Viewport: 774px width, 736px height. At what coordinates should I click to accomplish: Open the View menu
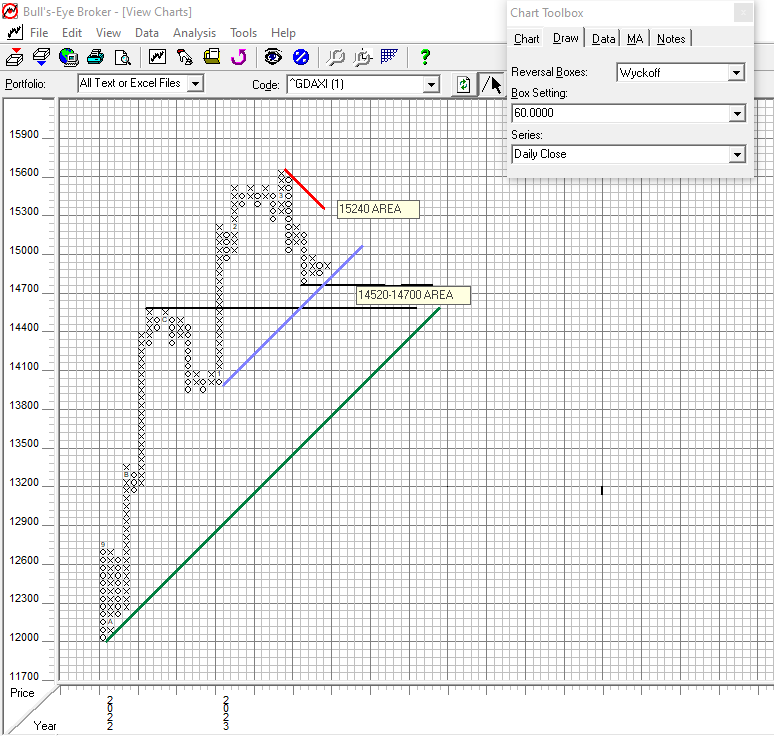click(108, 33)
